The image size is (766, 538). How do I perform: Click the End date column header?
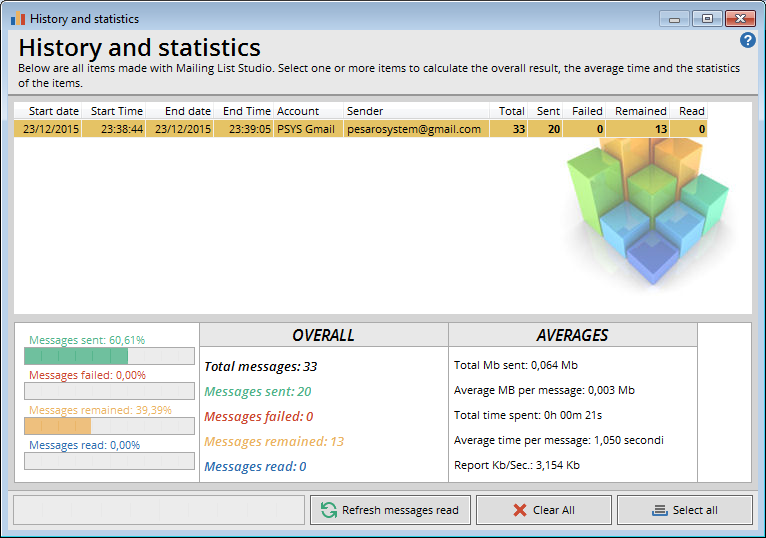tap(187, 111)
